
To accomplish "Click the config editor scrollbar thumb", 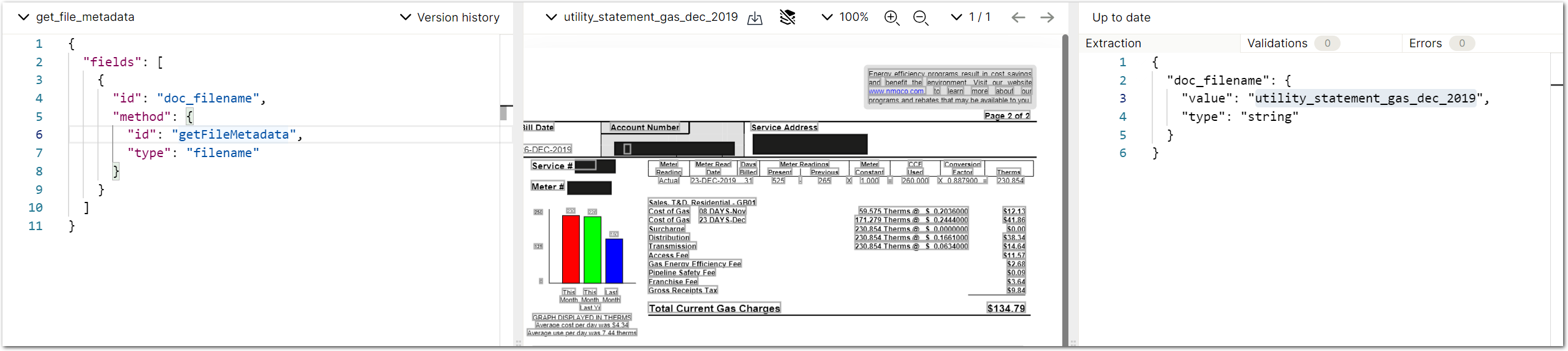I will [503, 113].
